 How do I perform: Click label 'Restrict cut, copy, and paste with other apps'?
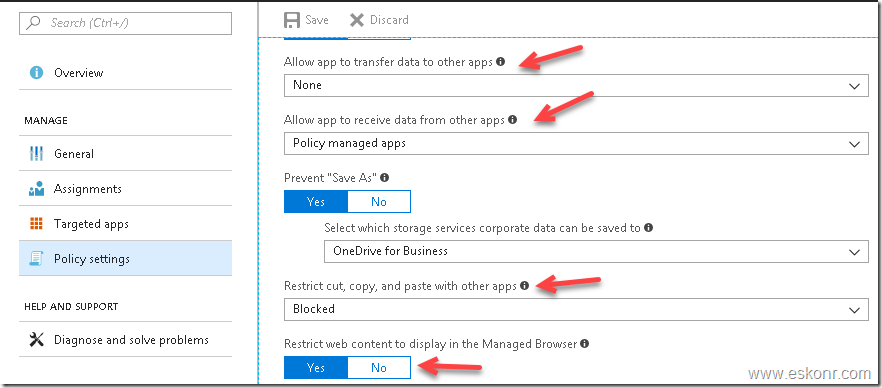(x=400, y=286)
